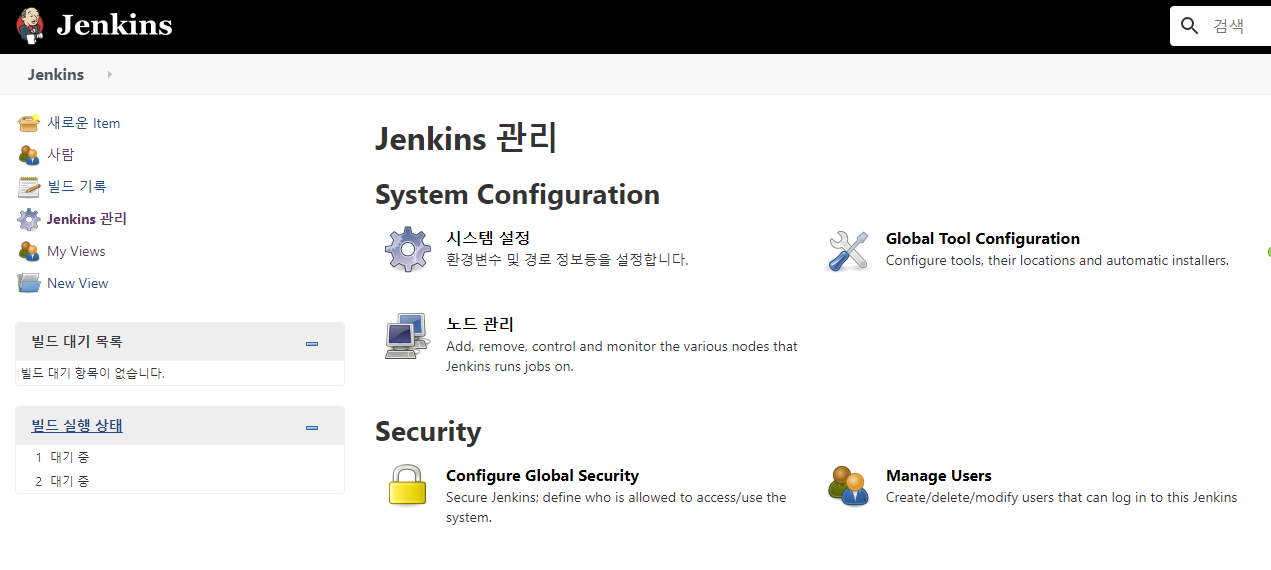Select executor 1 대기 중 row
Screen dimensions: 1271x570
[x=180, y=457]
